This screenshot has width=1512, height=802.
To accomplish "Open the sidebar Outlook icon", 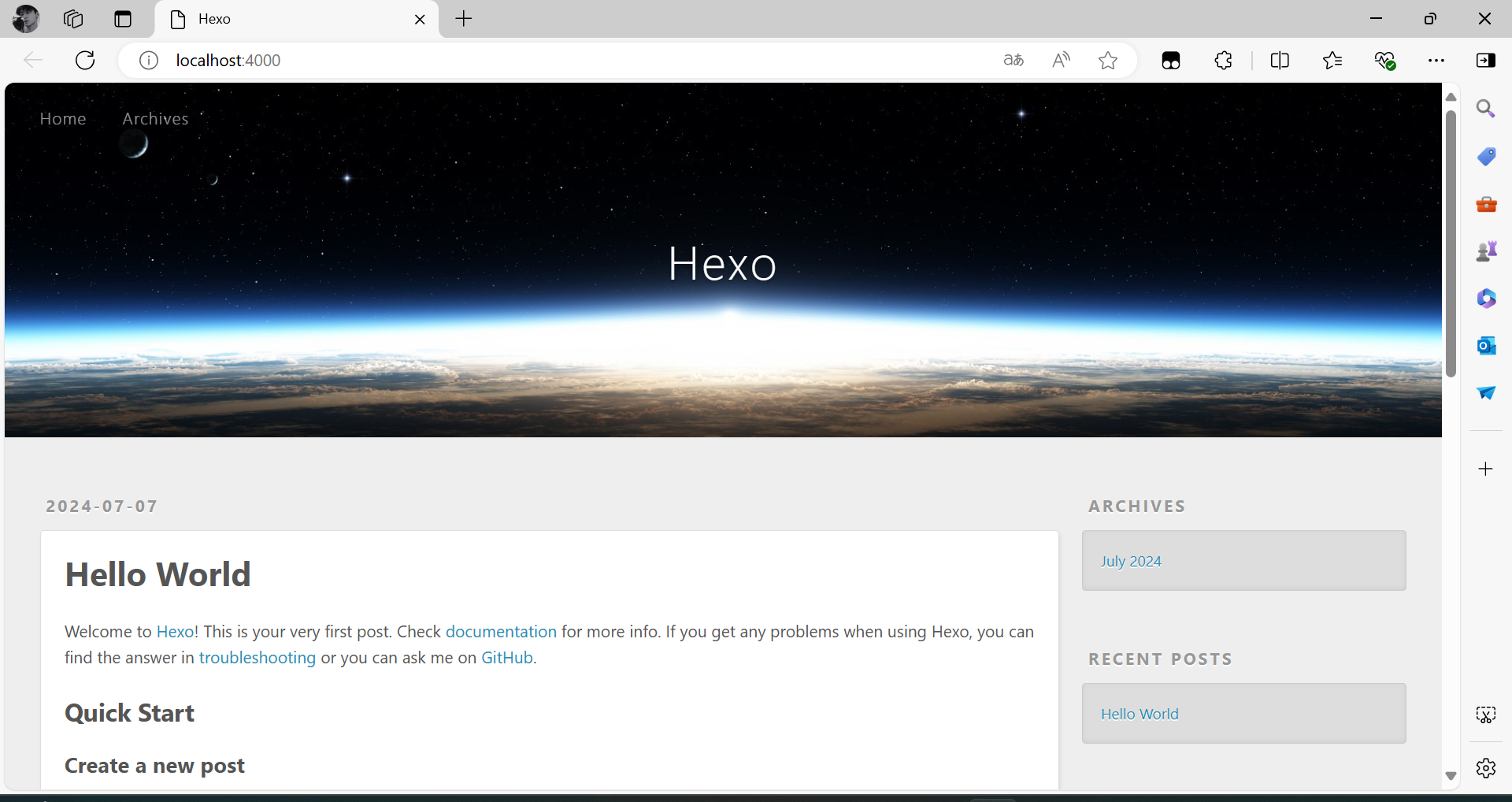I will (1486, 346).
